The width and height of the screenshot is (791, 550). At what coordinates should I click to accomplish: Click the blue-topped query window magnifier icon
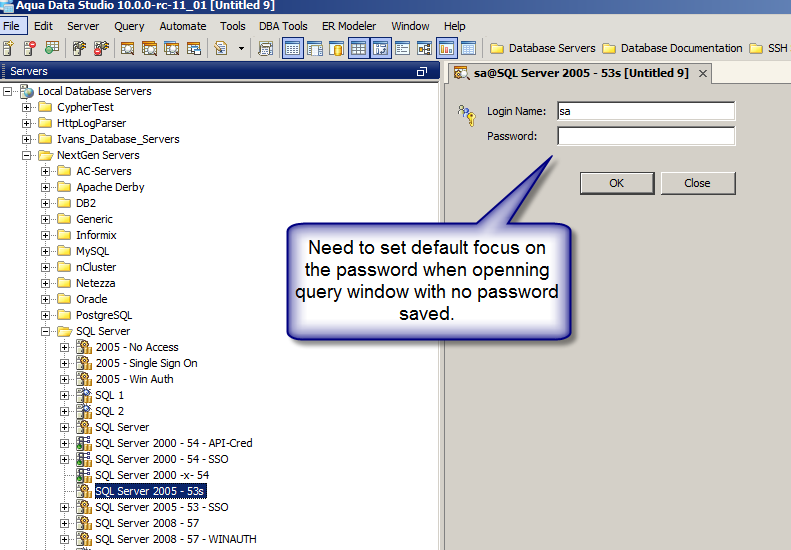(x=172, y=48)
